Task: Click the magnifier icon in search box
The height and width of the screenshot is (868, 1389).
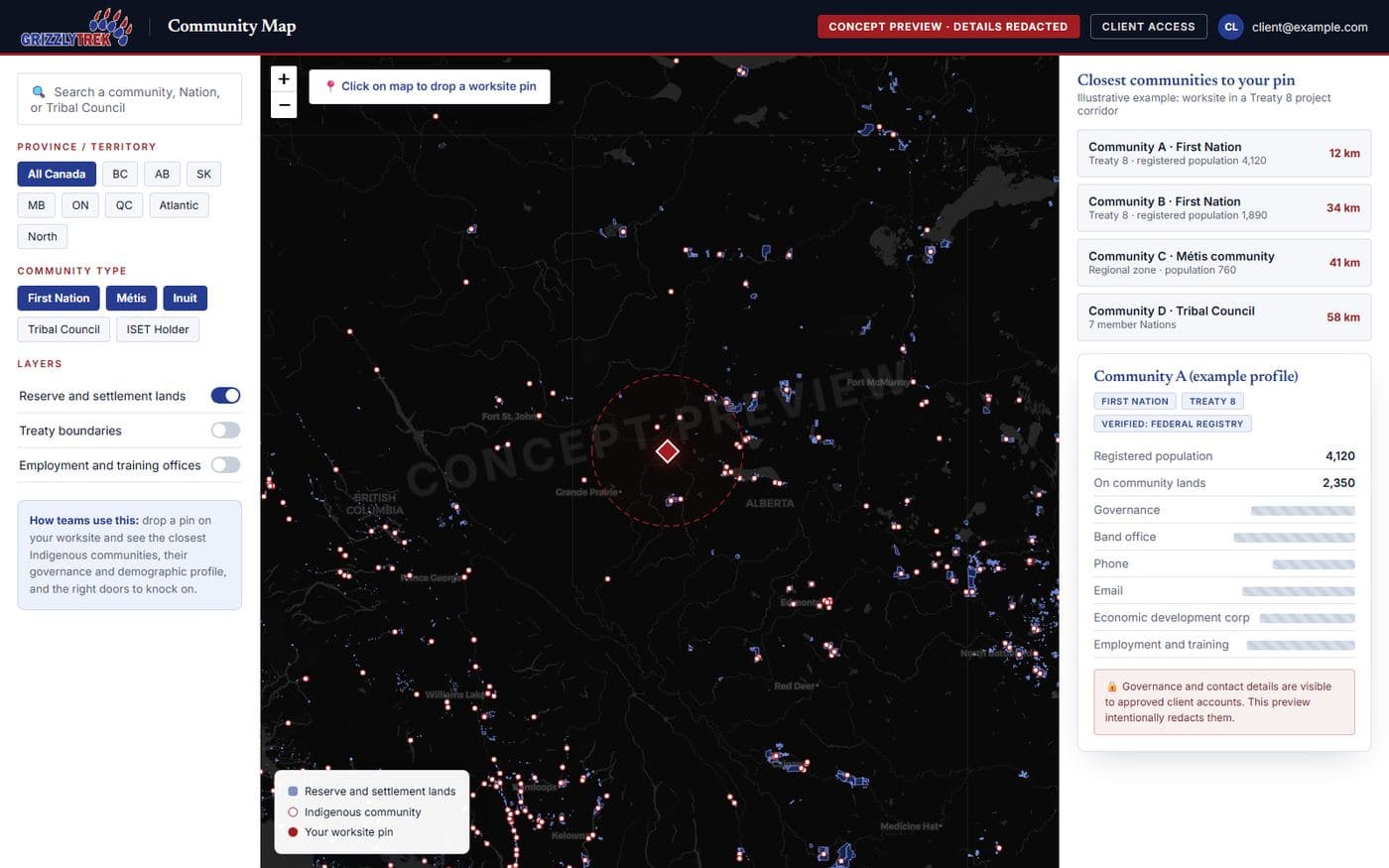Action: click(39, 91)
